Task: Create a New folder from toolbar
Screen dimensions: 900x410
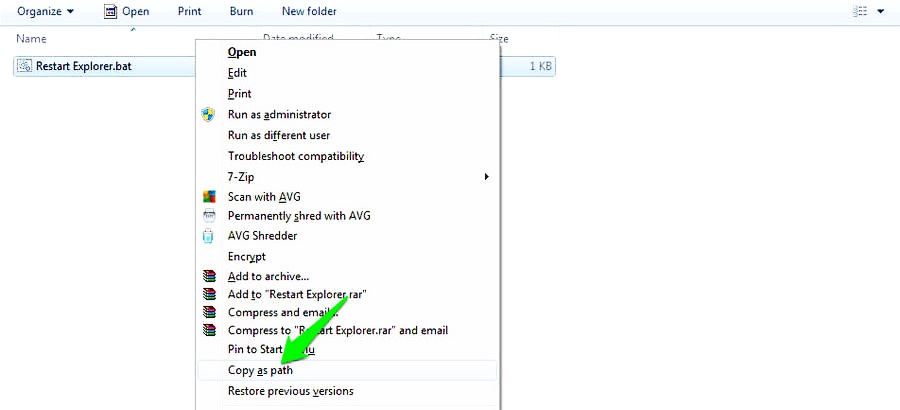Action: 309,11
